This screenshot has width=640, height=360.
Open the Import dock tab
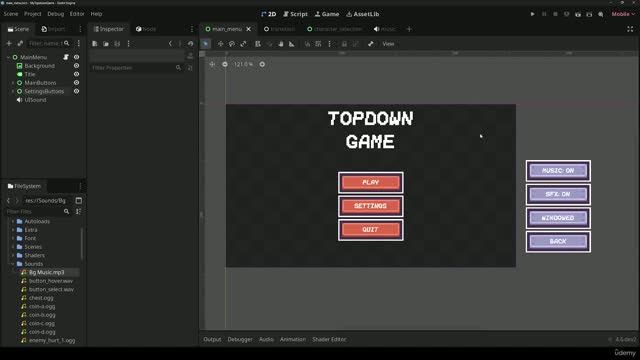point(53,29)
